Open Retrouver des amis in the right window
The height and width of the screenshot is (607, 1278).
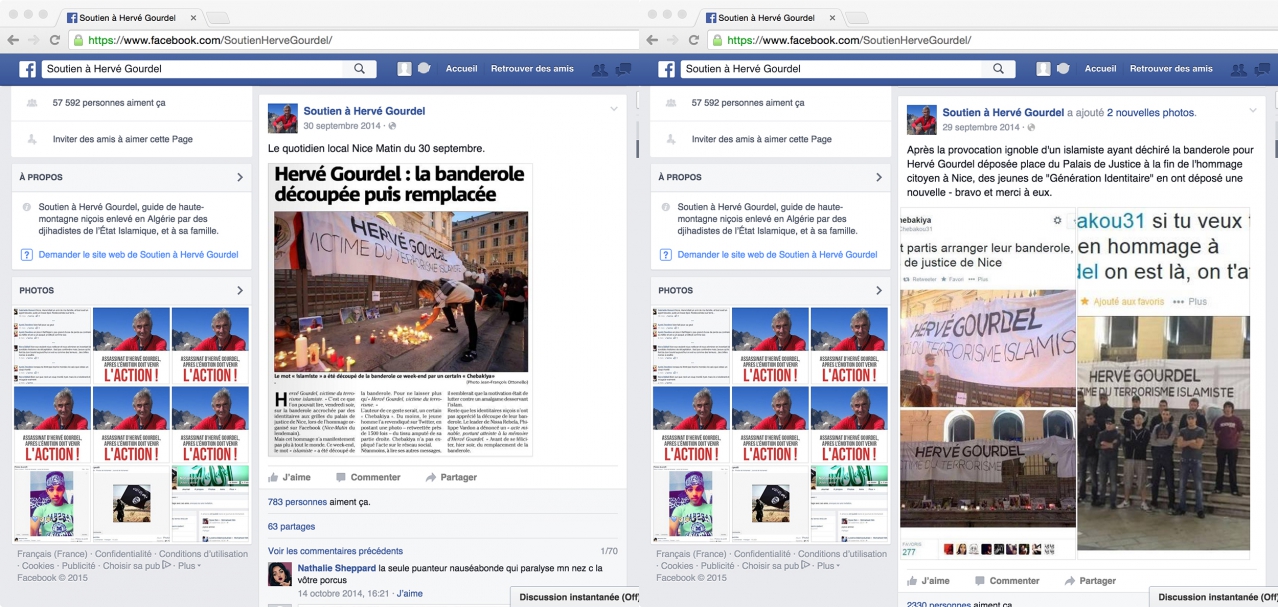coord(1171,69)
